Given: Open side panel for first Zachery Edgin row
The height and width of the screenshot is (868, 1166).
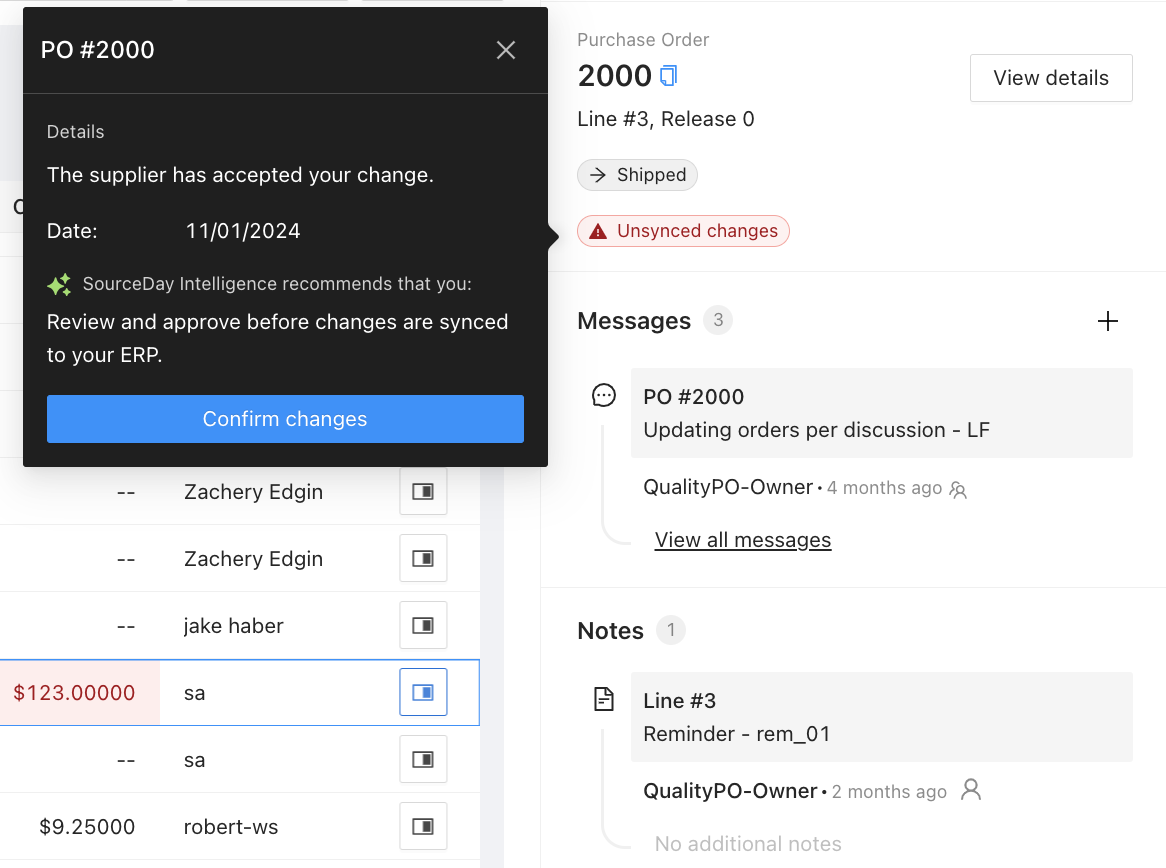Looking at the screenshot, I should (423, 492).
